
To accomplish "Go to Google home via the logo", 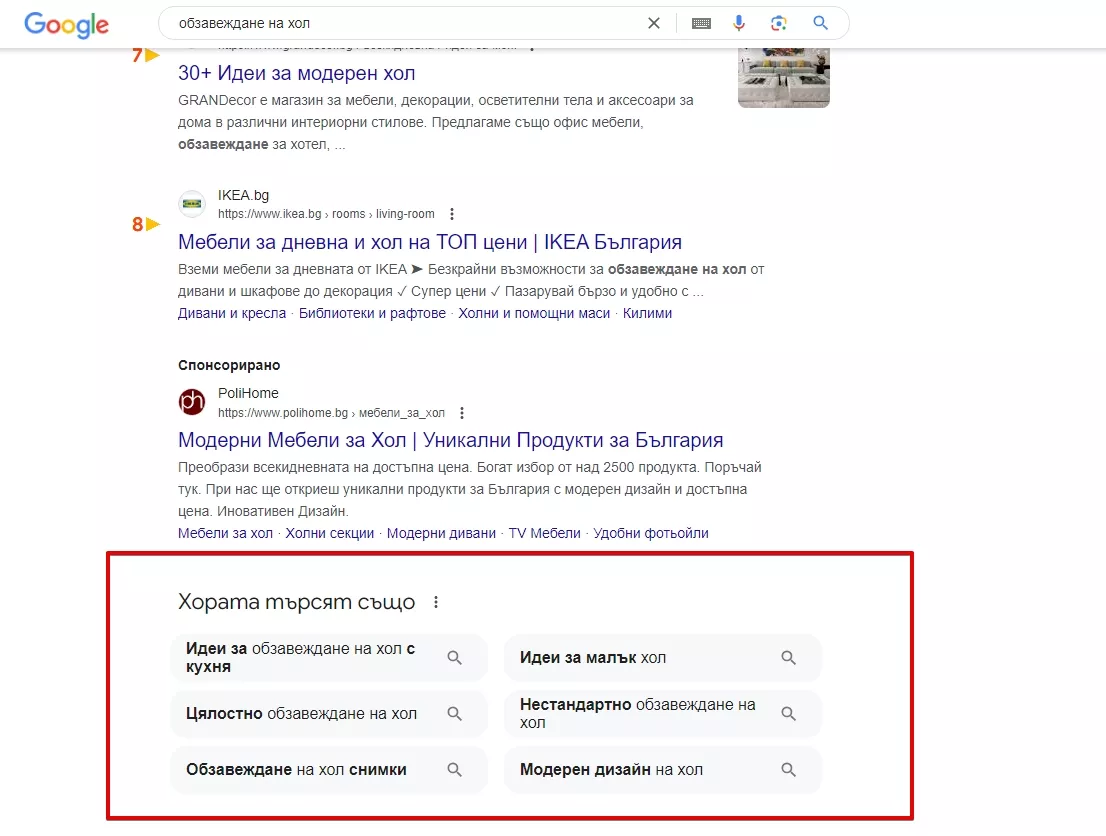I will (x=66, y=25).
